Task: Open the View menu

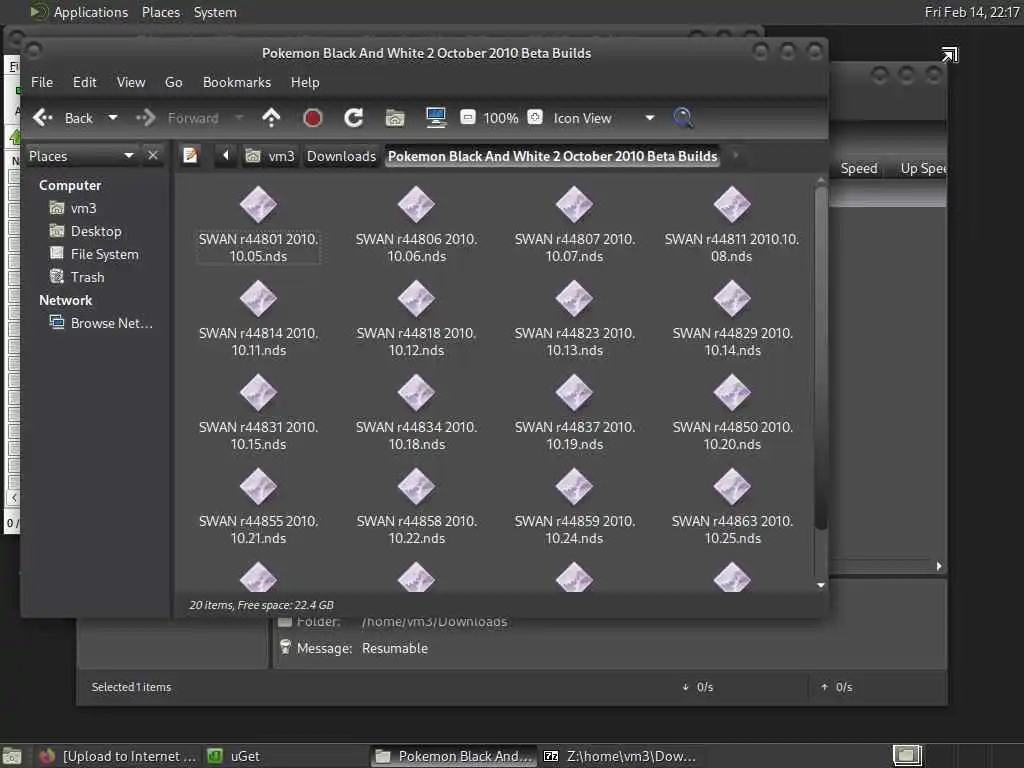Action: (x=131, y=82)
